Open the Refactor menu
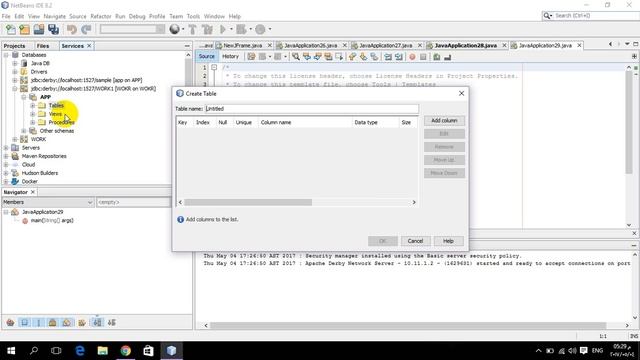This screenshot has width=640, height=360. (x=101, y=16)
